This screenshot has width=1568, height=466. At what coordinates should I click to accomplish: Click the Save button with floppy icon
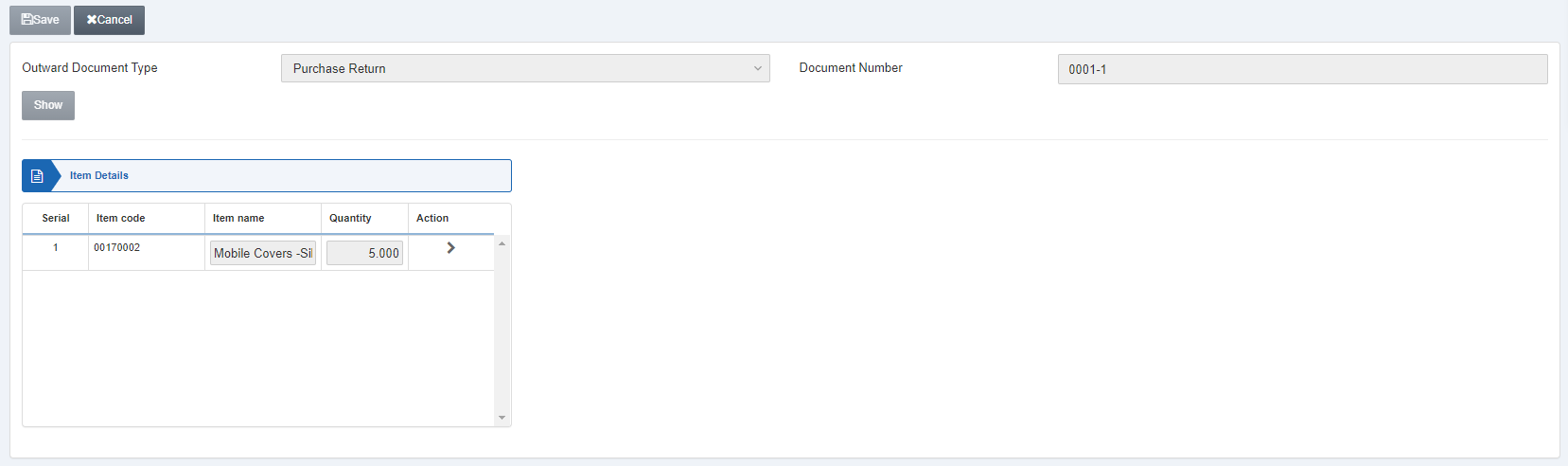click(40, 20)
